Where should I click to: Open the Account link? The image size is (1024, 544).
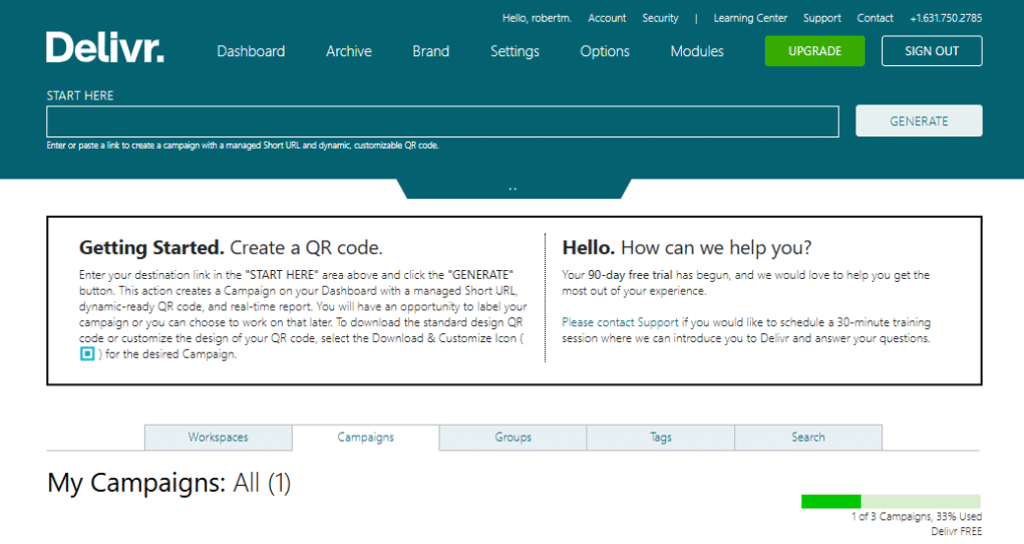pos(607,18)
